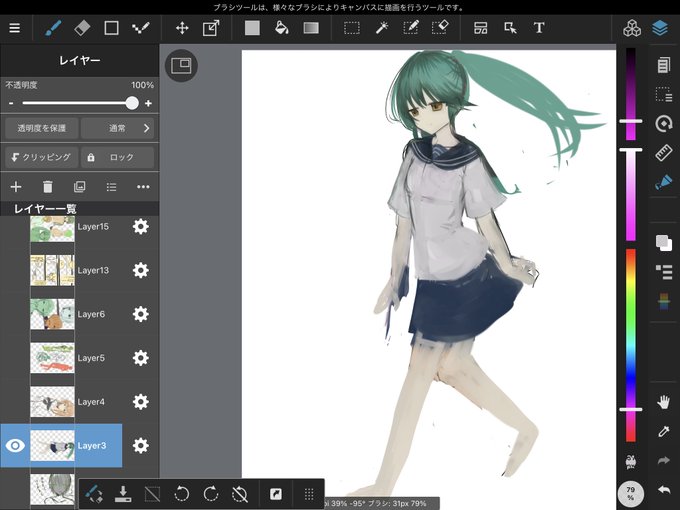The height and width of the screenshot is (510, 680).
Task: Click the Redo arrow
Action: [664, 460]
